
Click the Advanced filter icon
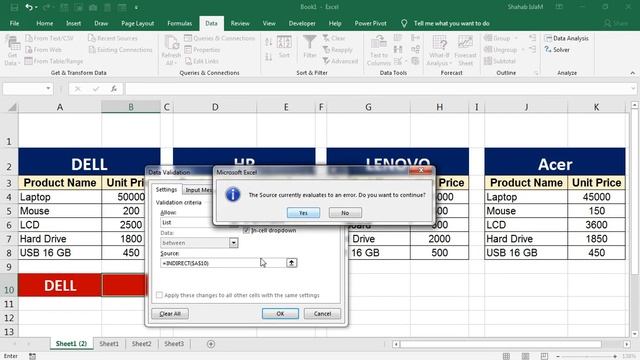[326, 61]
